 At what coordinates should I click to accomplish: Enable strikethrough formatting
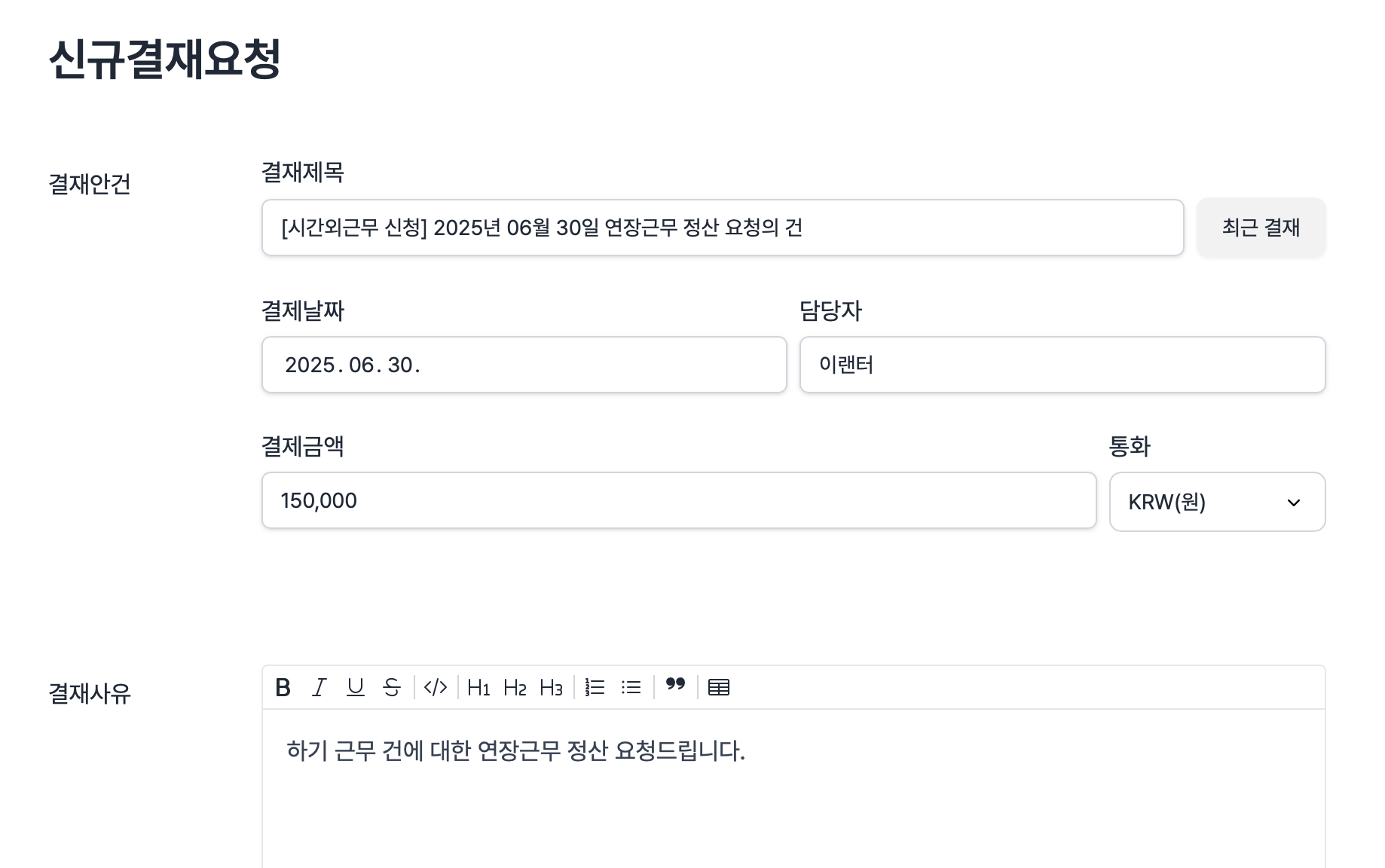pyautogui.click(x=392, y=687)
